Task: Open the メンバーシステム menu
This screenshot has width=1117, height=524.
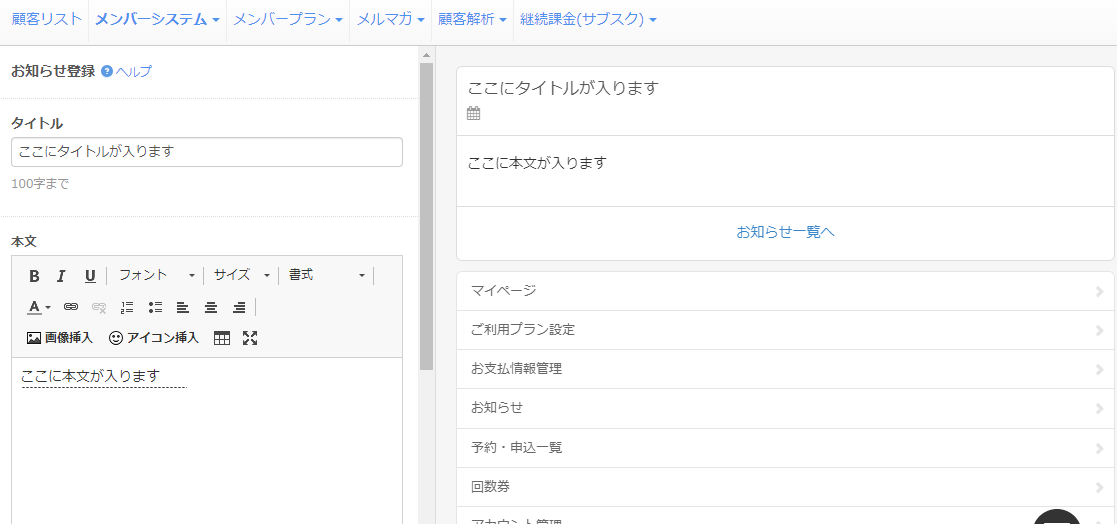Action: (157, 19)
